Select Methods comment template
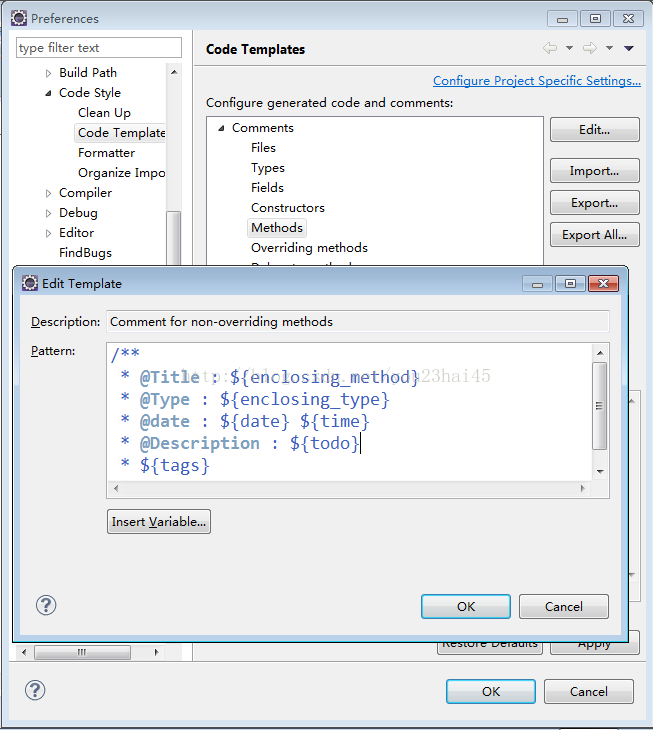This screenshot has width=653, height=730. pyautogui.click(x=277, y=228)
